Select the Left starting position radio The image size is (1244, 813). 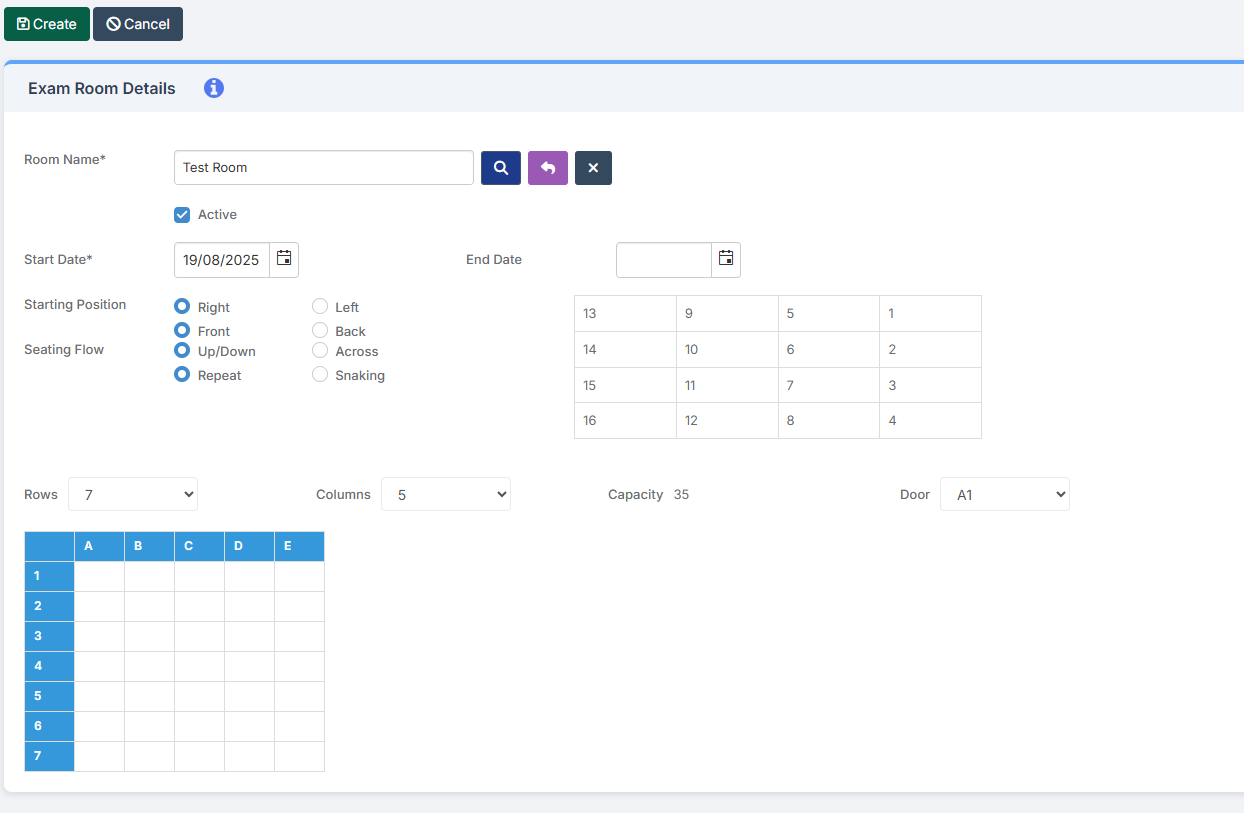(x=320, y=307)
